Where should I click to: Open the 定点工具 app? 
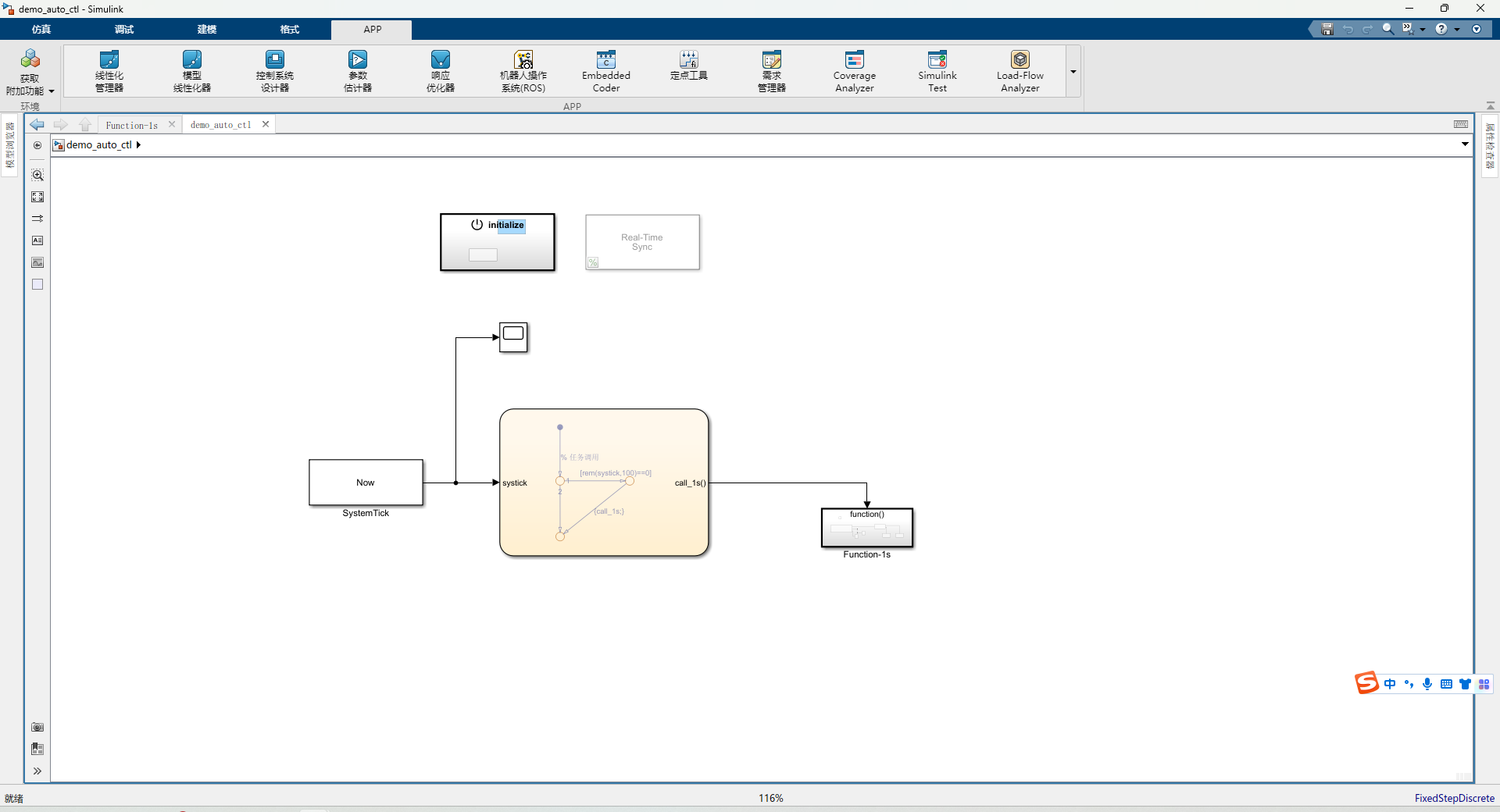[689, 66]
